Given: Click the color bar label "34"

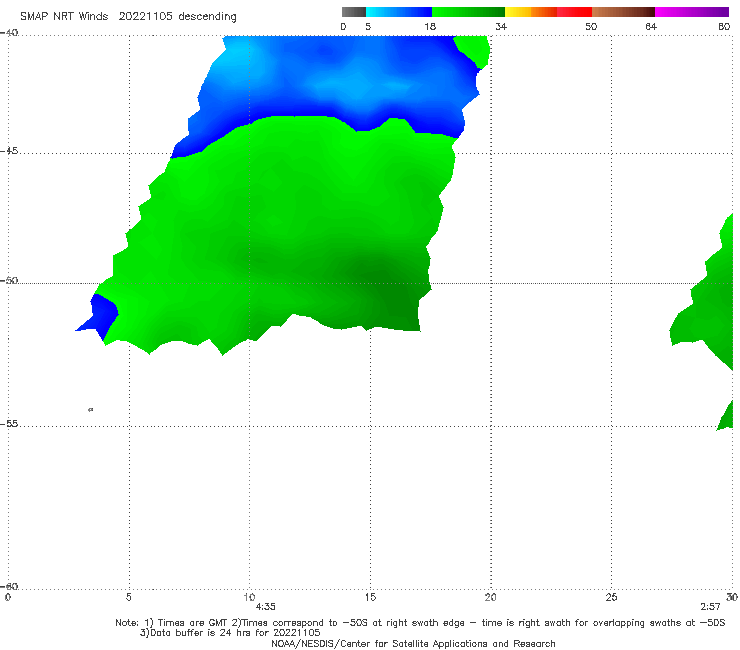Looking at the screenshot, I should click(x=501, y=26).
